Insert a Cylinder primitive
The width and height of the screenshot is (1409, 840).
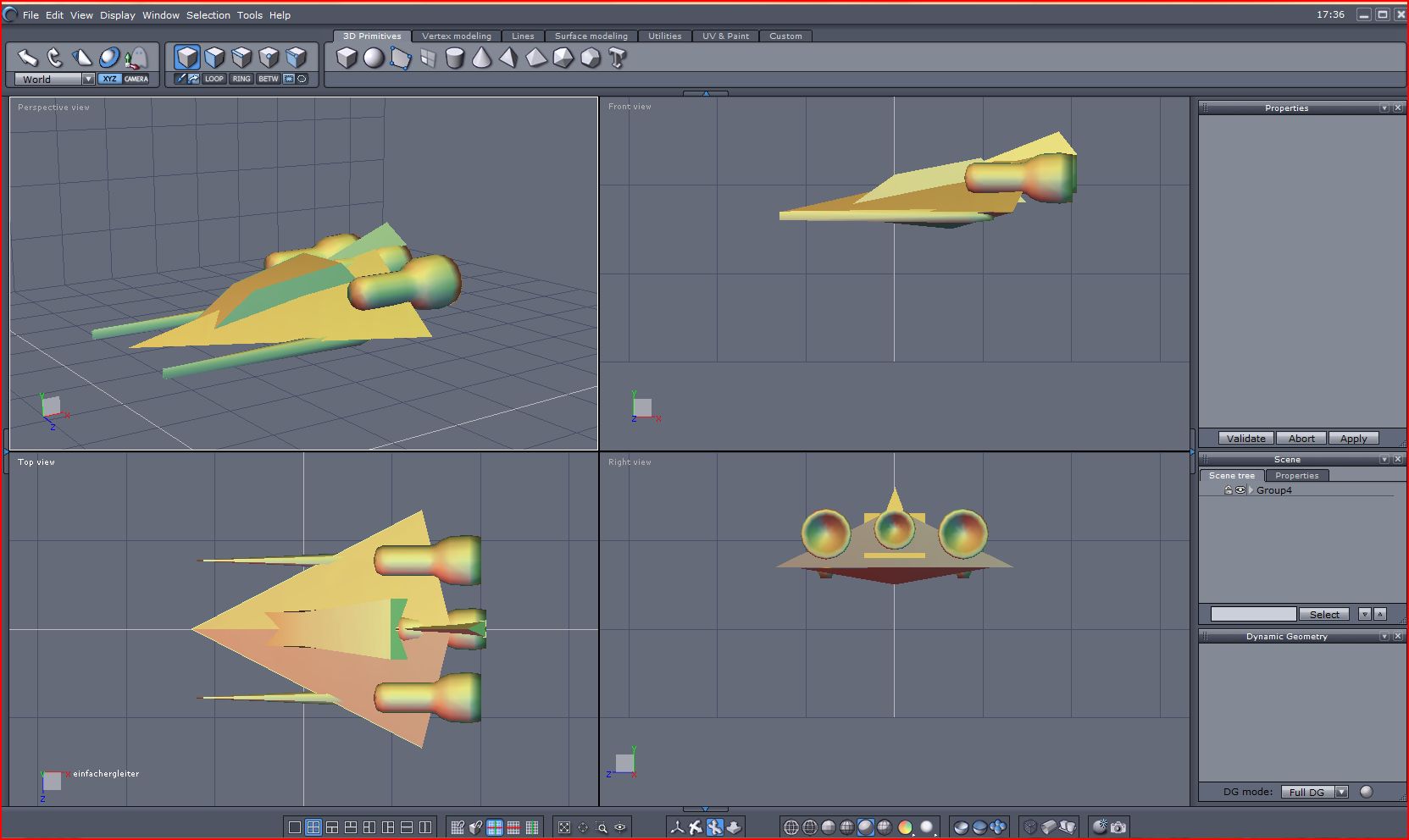455,58
